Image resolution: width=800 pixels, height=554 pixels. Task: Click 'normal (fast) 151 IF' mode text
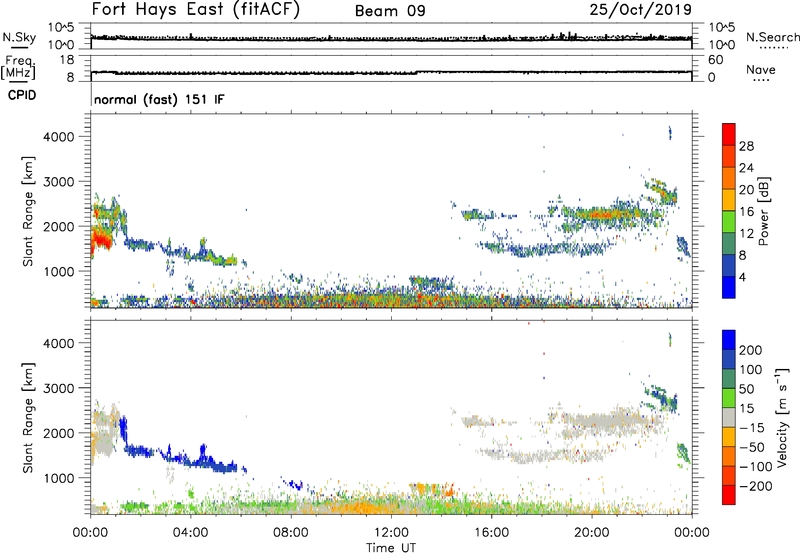pos(159,99)
